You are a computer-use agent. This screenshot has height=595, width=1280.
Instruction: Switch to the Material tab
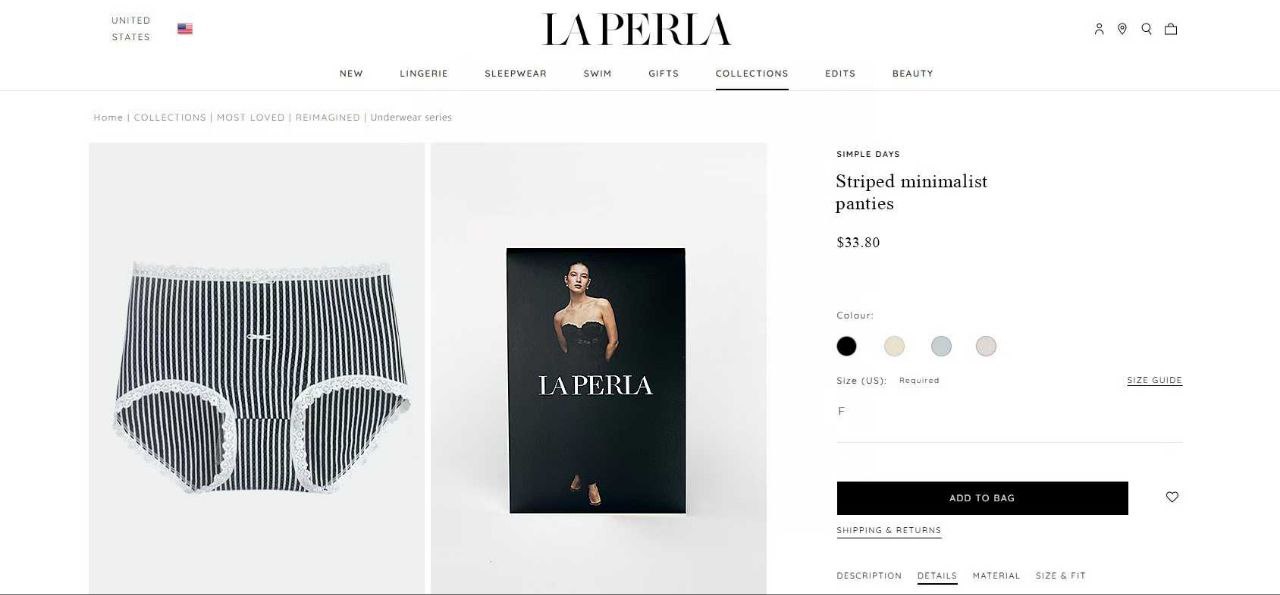point(996,576)
